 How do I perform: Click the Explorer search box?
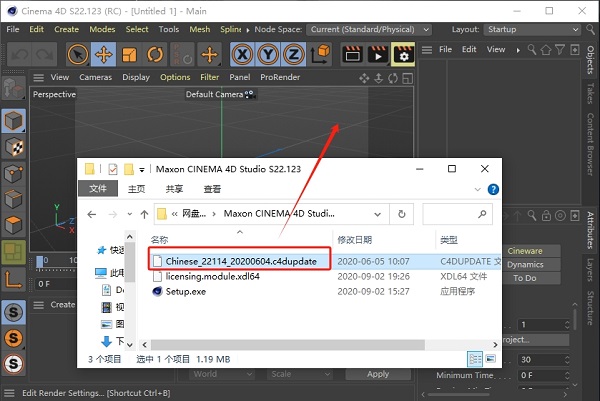(455, 213)
